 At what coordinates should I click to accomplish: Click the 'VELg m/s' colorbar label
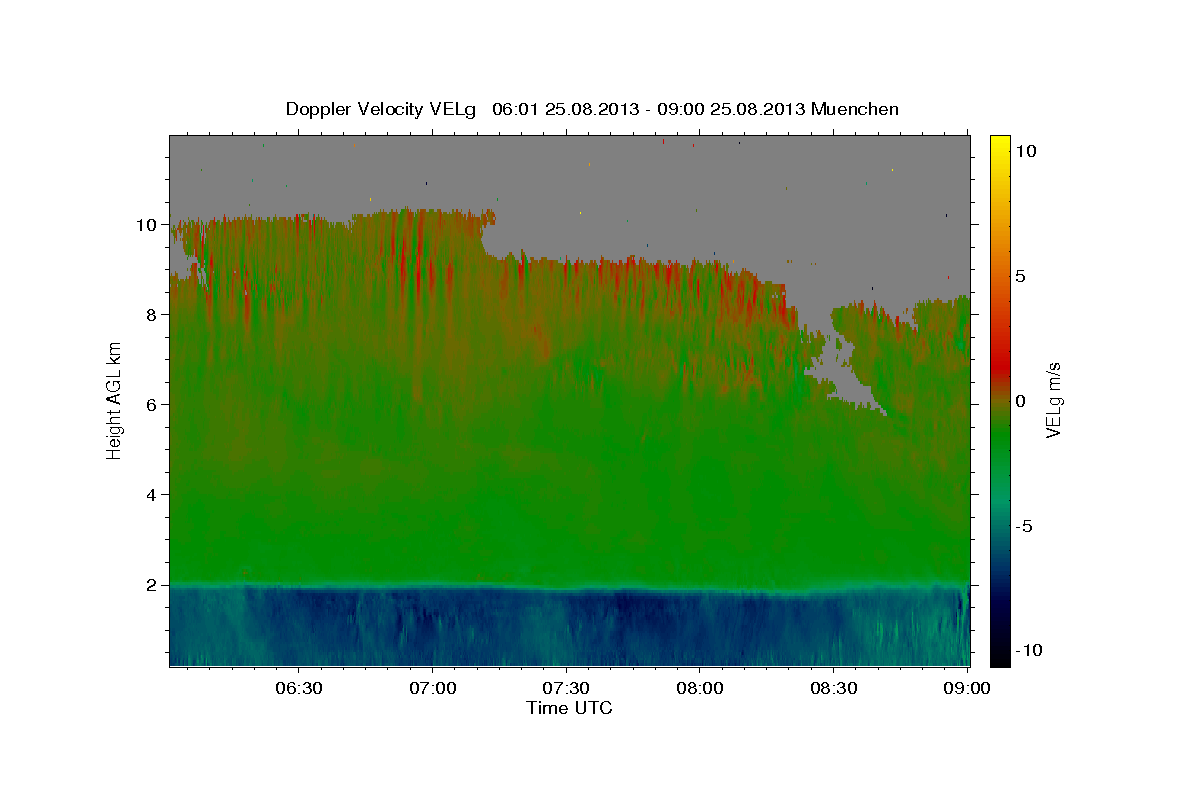click(x=1053, y=400)
